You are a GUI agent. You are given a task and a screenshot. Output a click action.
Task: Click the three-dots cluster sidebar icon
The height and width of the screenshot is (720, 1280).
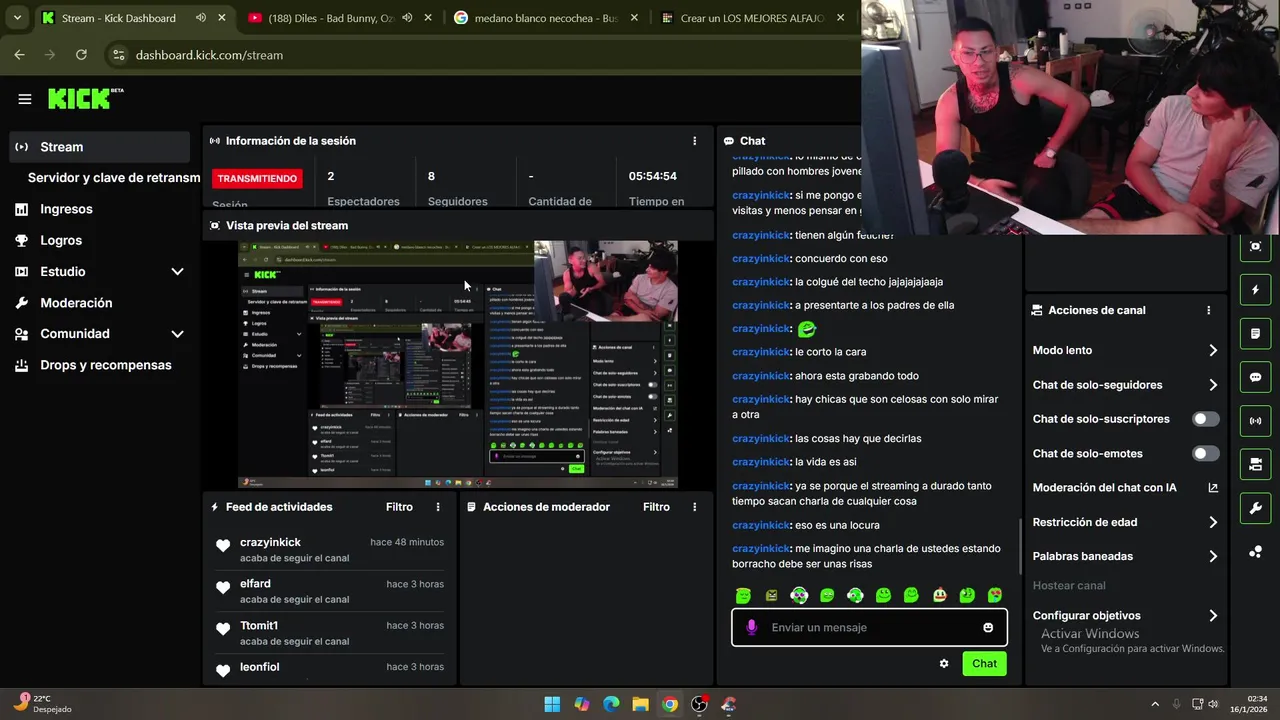1255,551
